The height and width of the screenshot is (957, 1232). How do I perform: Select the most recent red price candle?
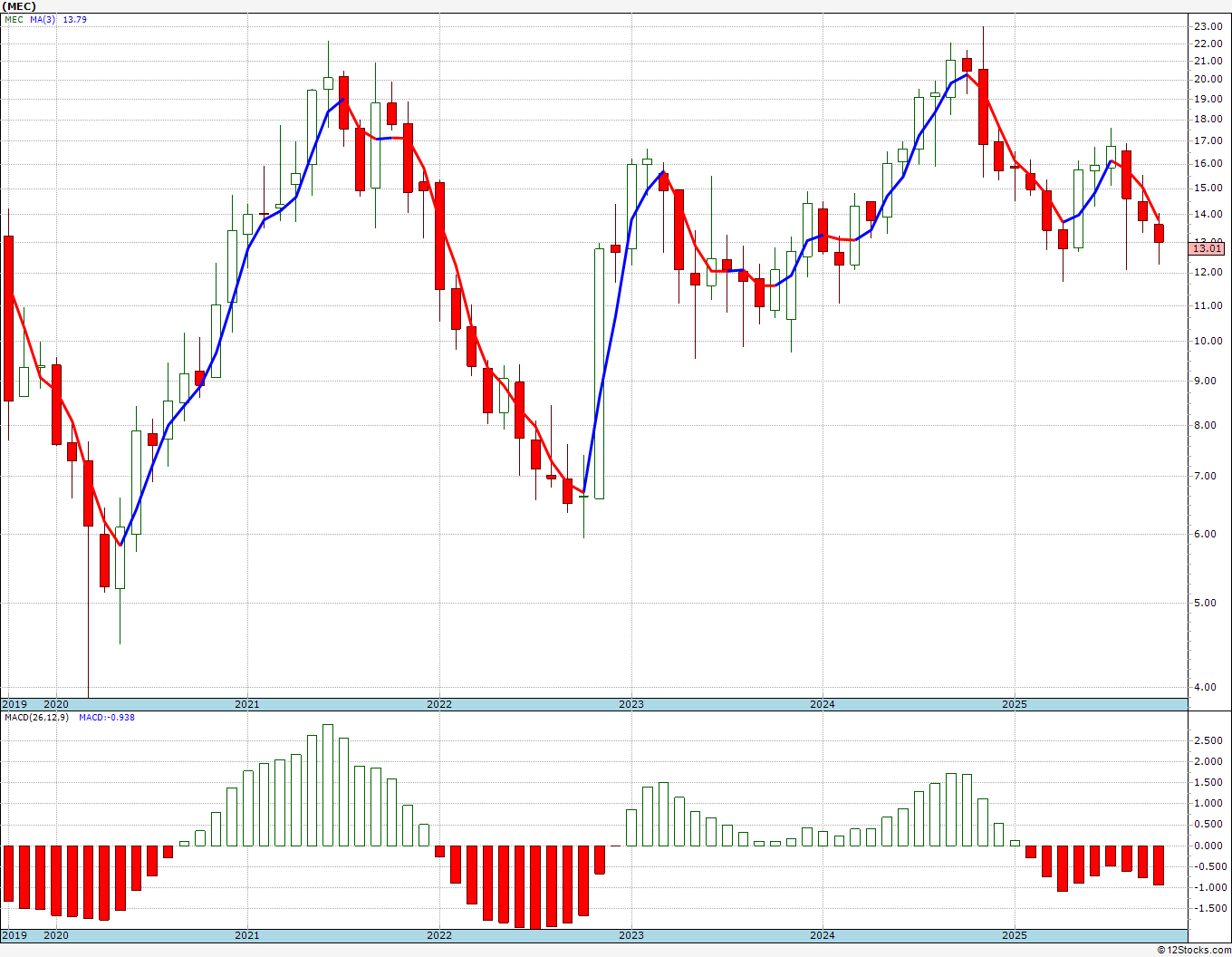(x=1159, y=233)
